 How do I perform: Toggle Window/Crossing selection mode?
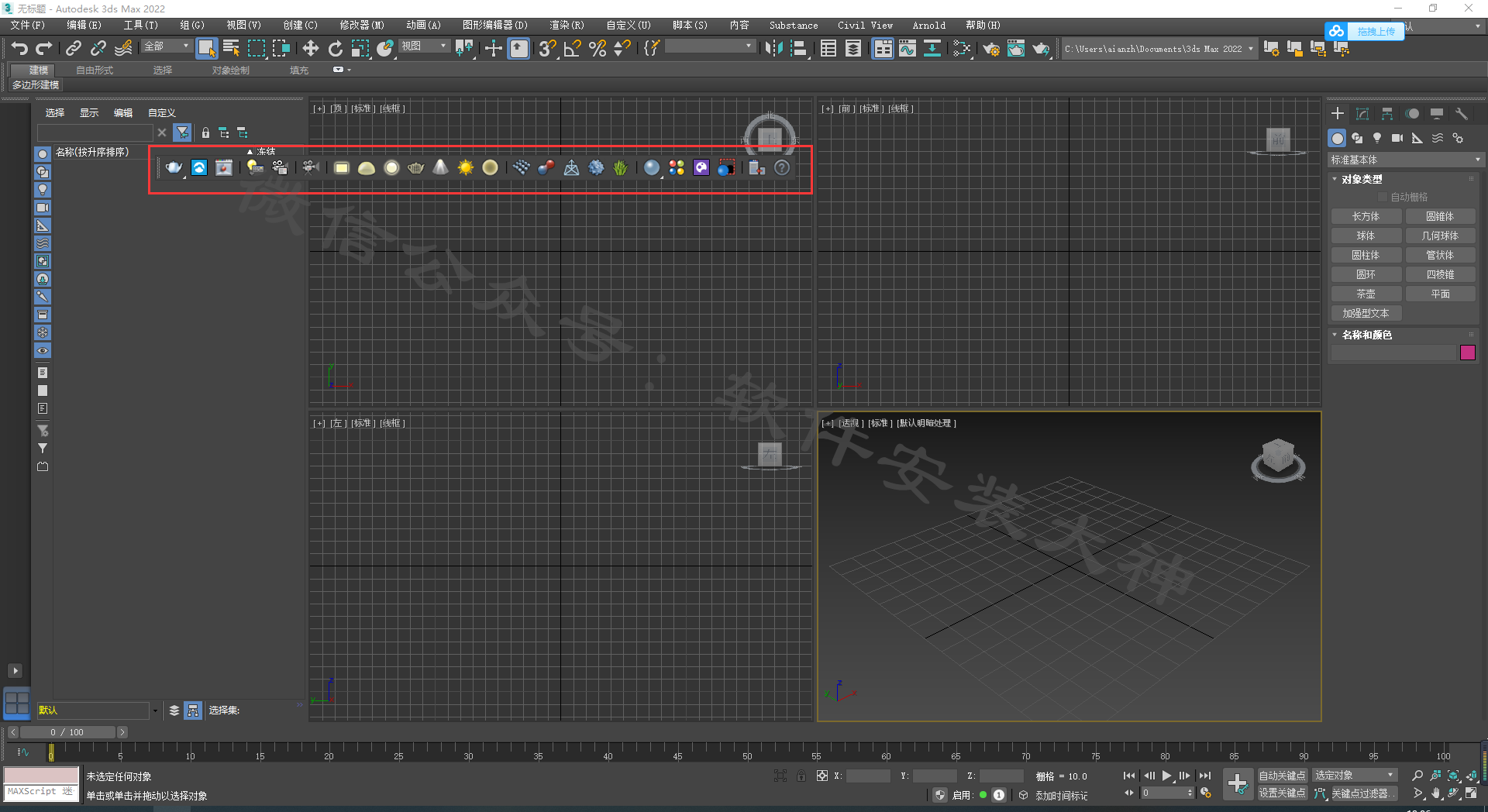[x=281, y=49]
